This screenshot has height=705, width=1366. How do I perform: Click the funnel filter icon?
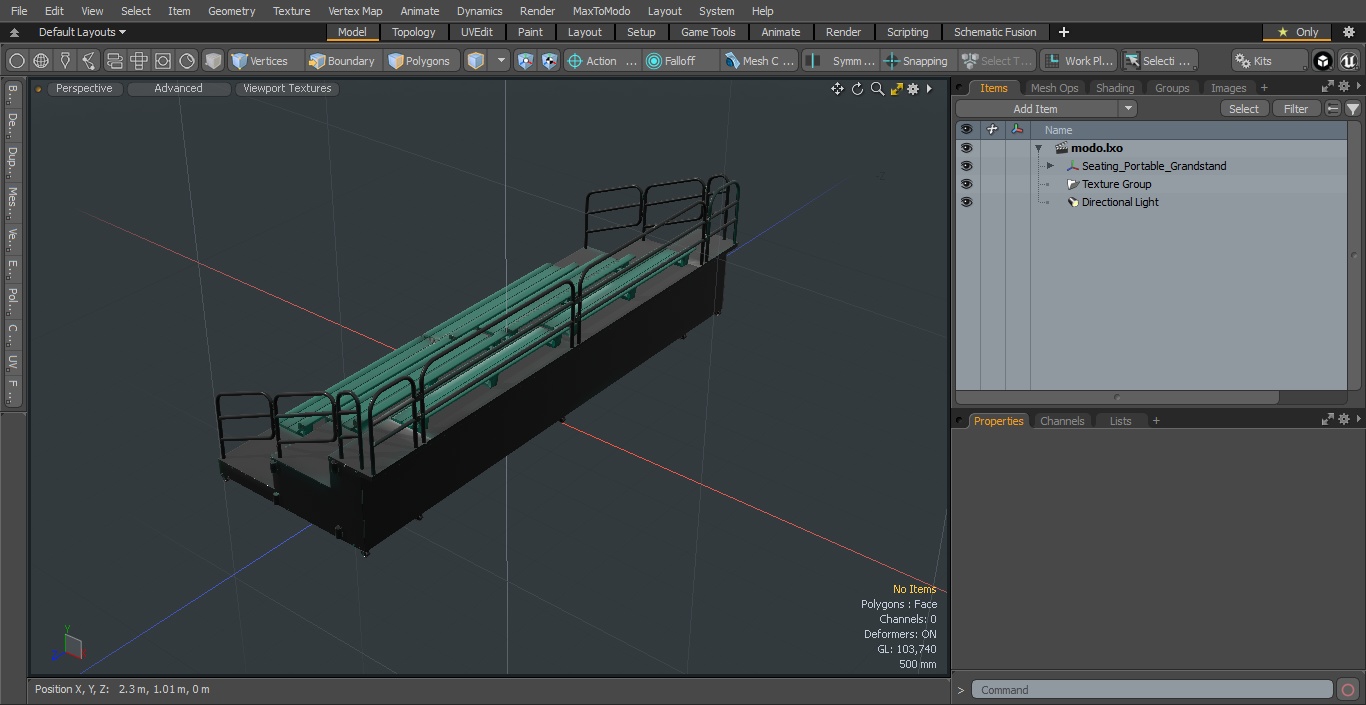1353,109
